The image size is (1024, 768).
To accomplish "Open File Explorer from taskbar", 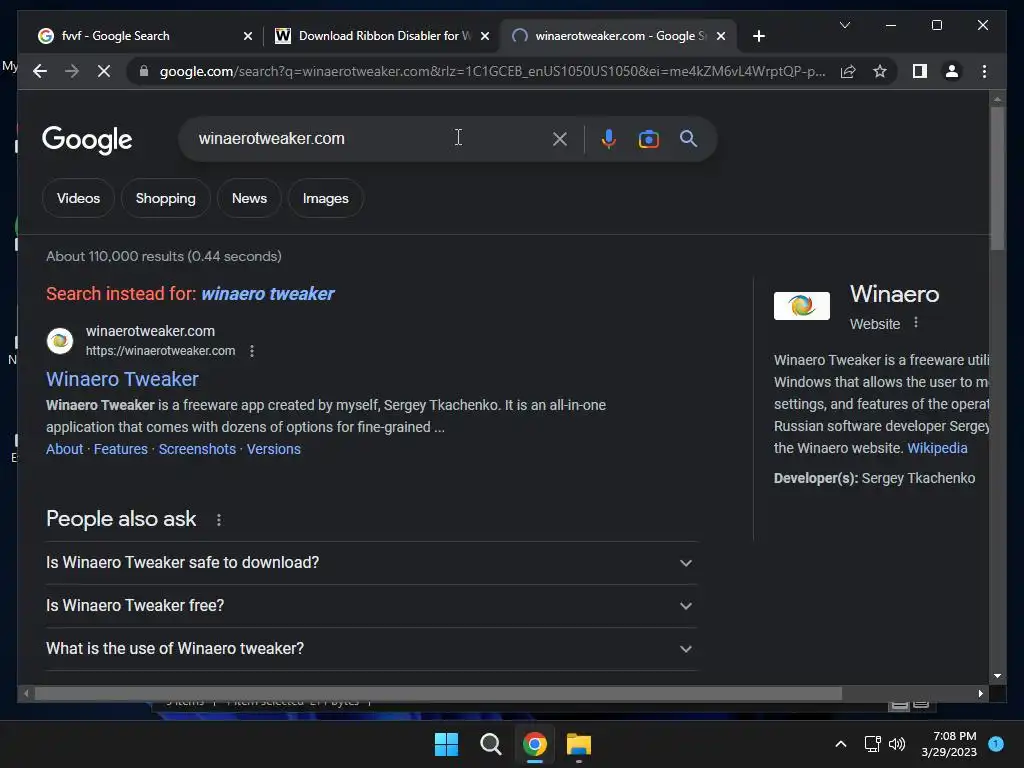I will pyautogui.click(x=579, y=744).
